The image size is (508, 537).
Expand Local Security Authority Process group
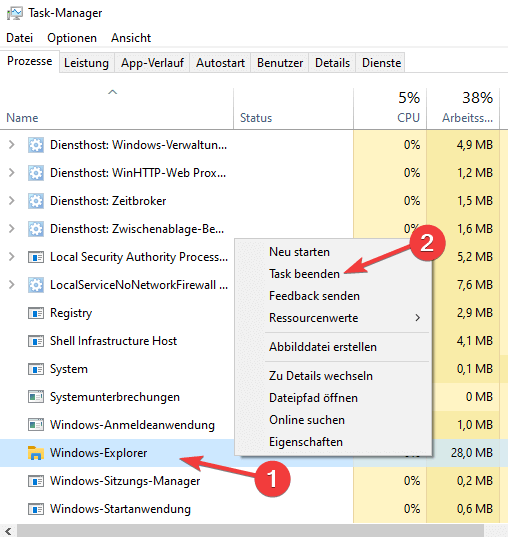pyautogui.click(x=12, y=257)
